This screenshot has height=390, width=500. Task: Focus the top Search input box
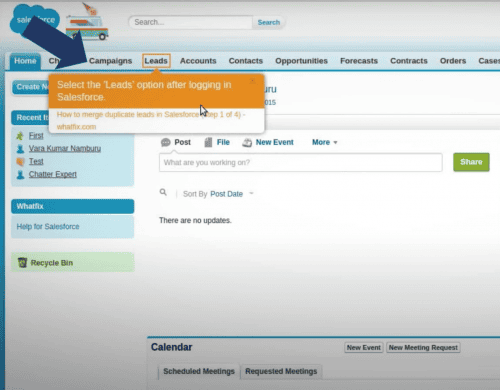[x=190, y=22]
